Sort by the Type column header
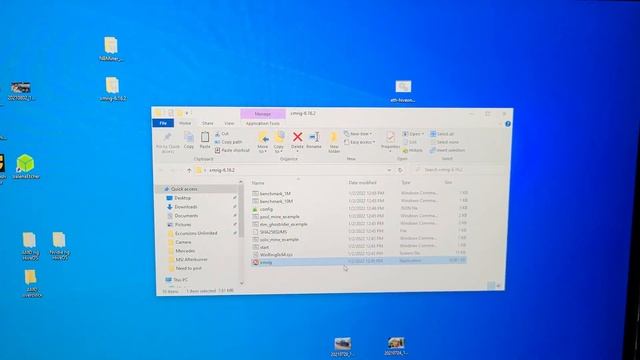Screen dimensions: 640x360 (x=406, y=182)
